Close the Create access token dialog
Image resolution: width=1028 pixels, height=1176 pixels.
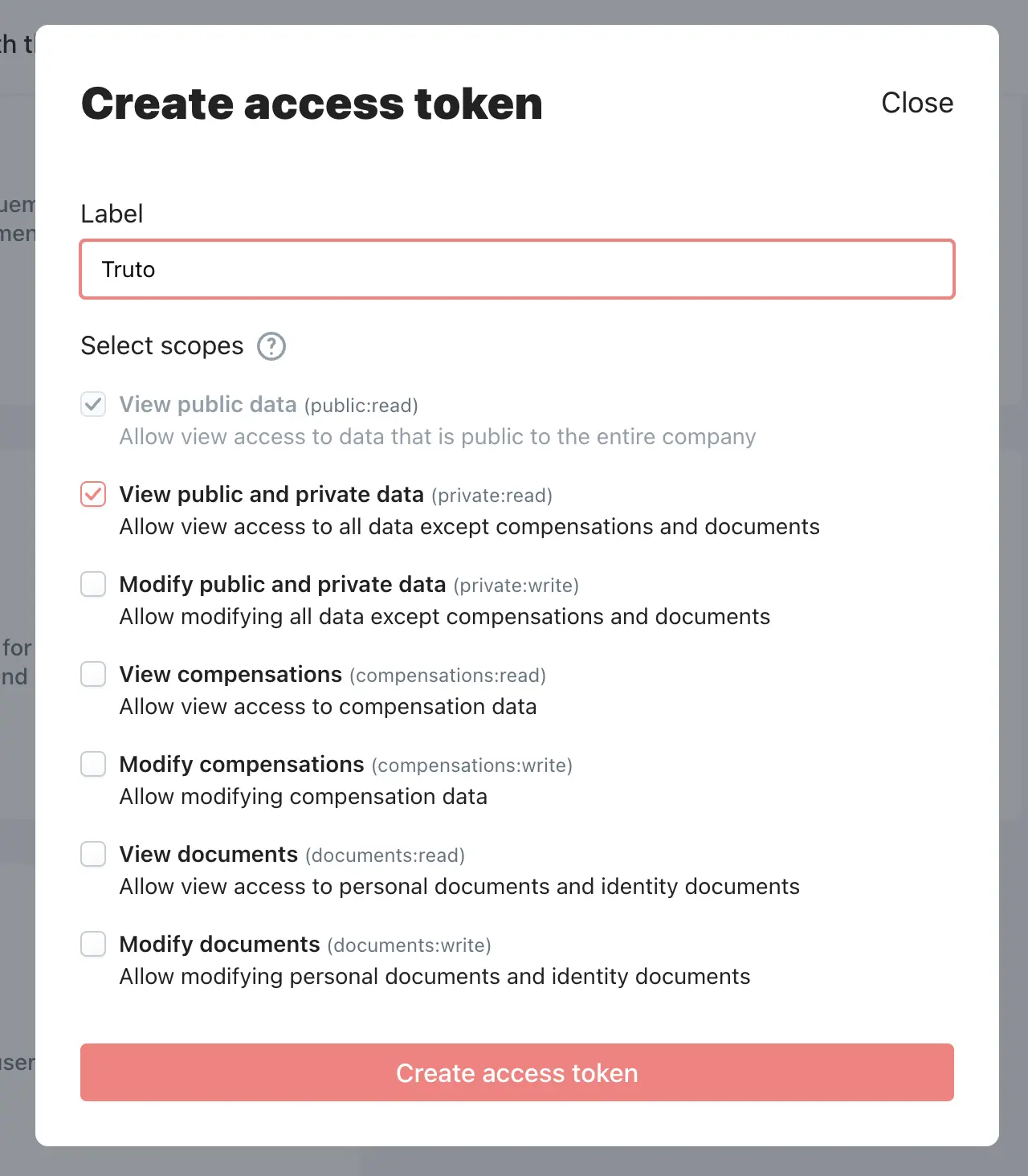(x=917, y=103)
